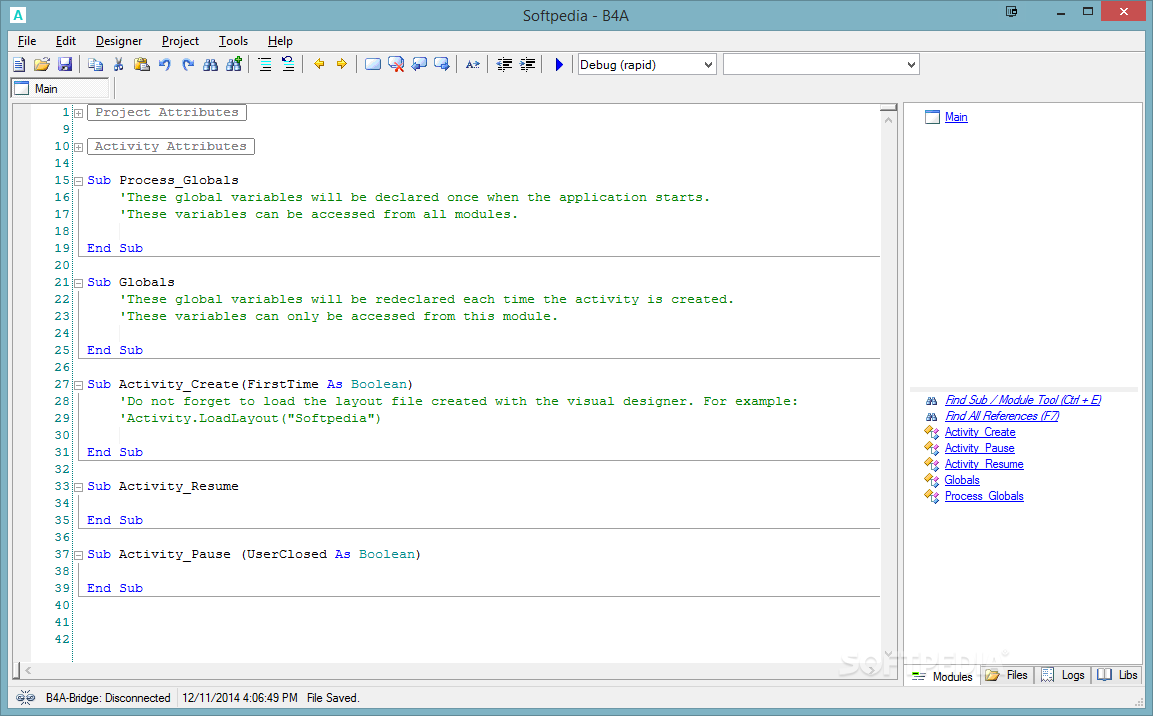This screenshot has height=716, width=1153.
Task: Click the autocomplete A icon
Action: (x=473, y=65)
